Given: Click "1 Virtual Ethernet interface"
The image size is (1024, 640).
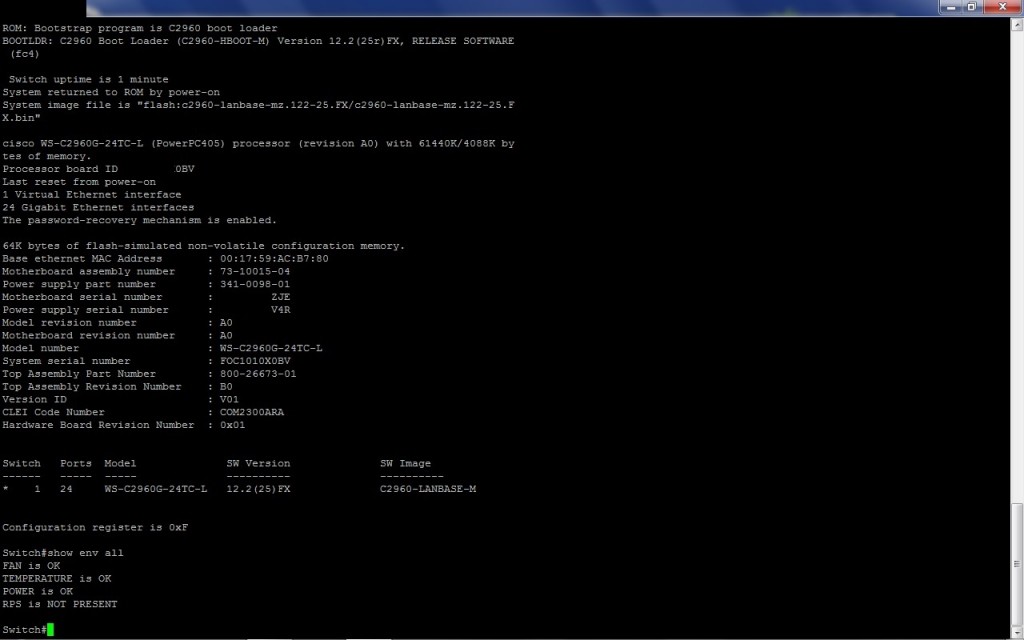Looking at the screenshot, I should (x=92, y=195).
